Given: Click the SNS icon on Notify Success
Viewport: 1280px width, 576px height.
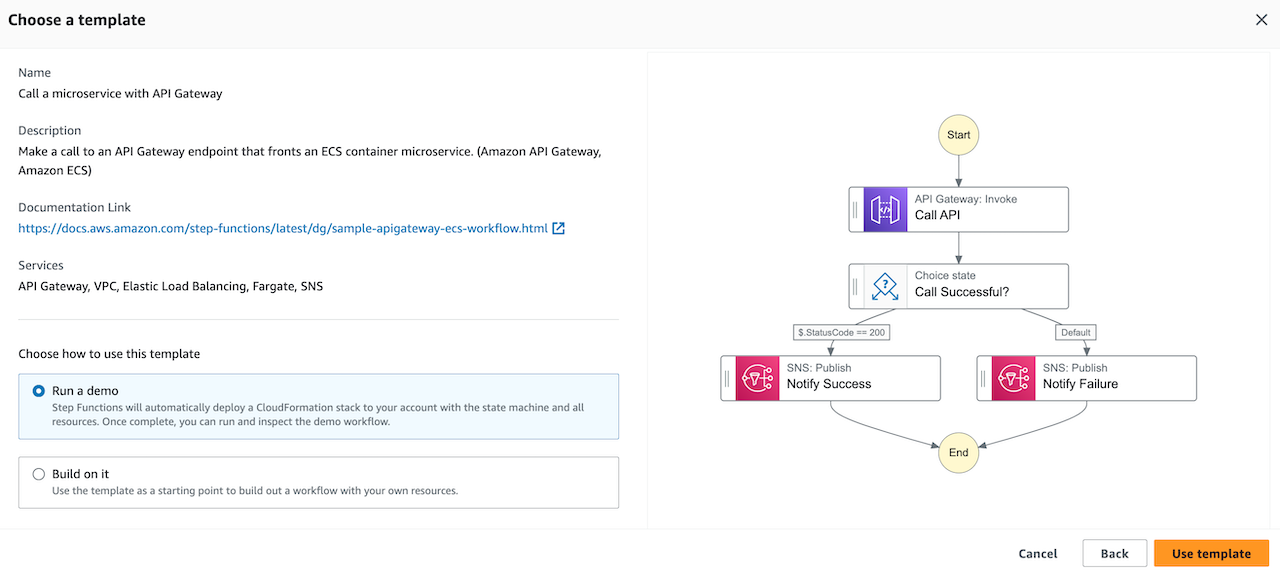Looking at the screenshot, I should point(757,378).
